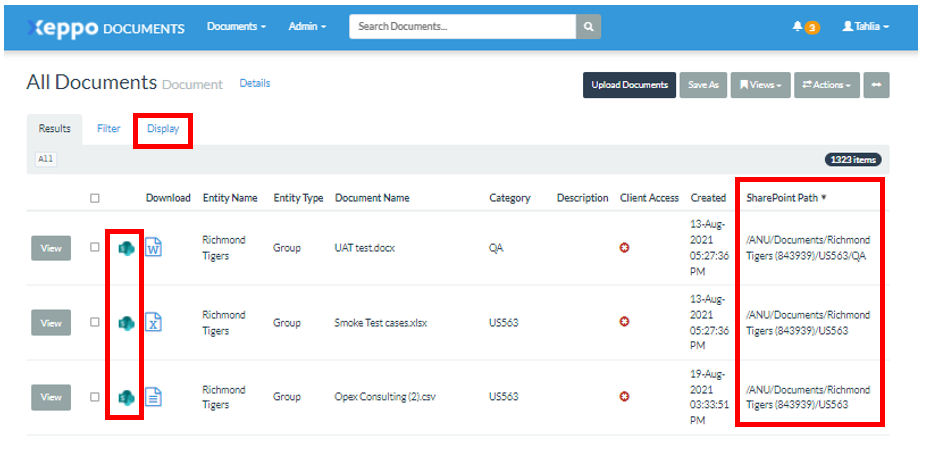This screenshot has height=455, width=925.
Task: Switch to the Filter tab
Action: pyautogui.click(x=108, y=129)
